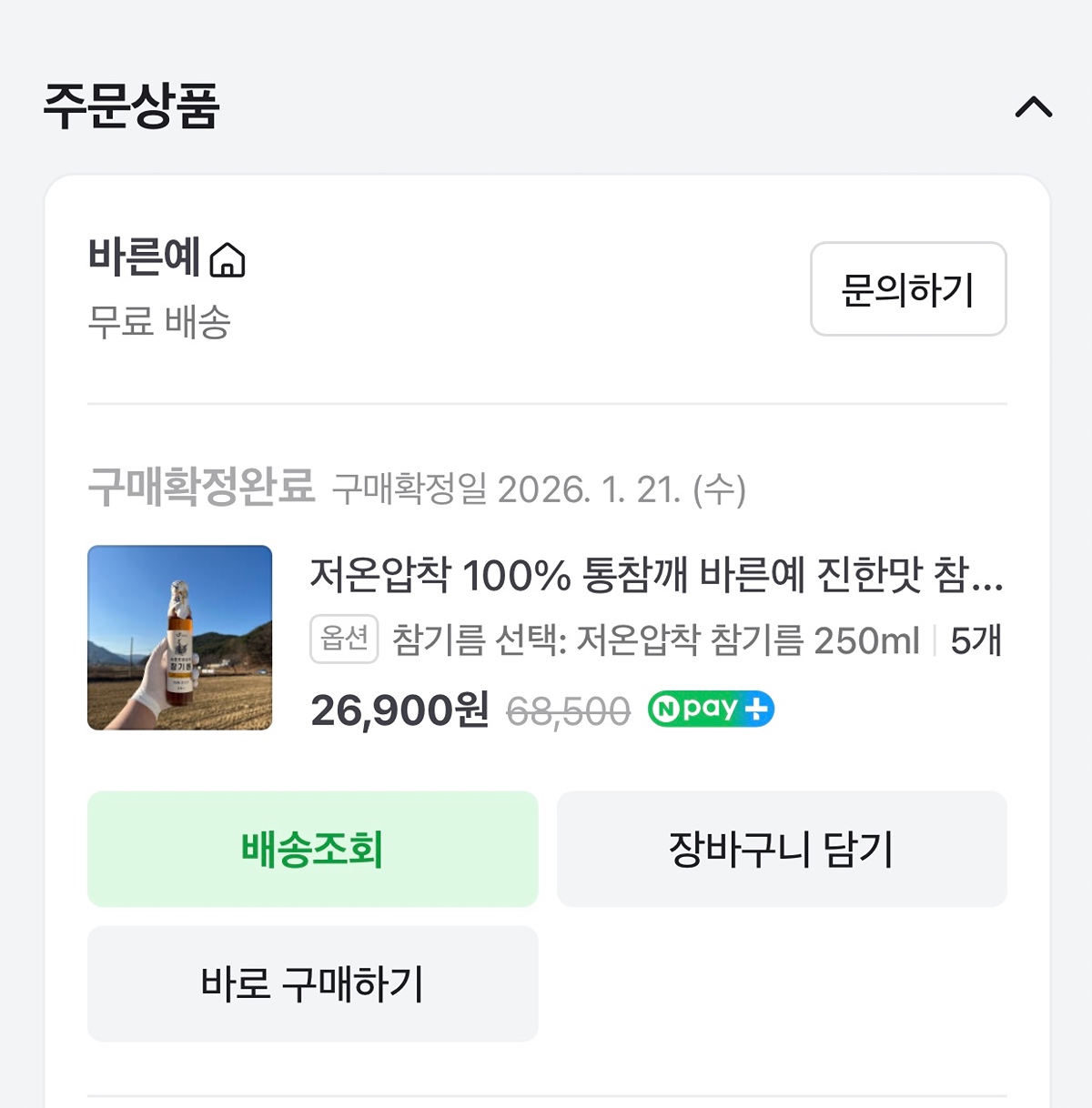The height and width of the screenshot is (1108, 1092).
Task: Click the struck-through 68,500 original price
Action: (x=568, y=711)
